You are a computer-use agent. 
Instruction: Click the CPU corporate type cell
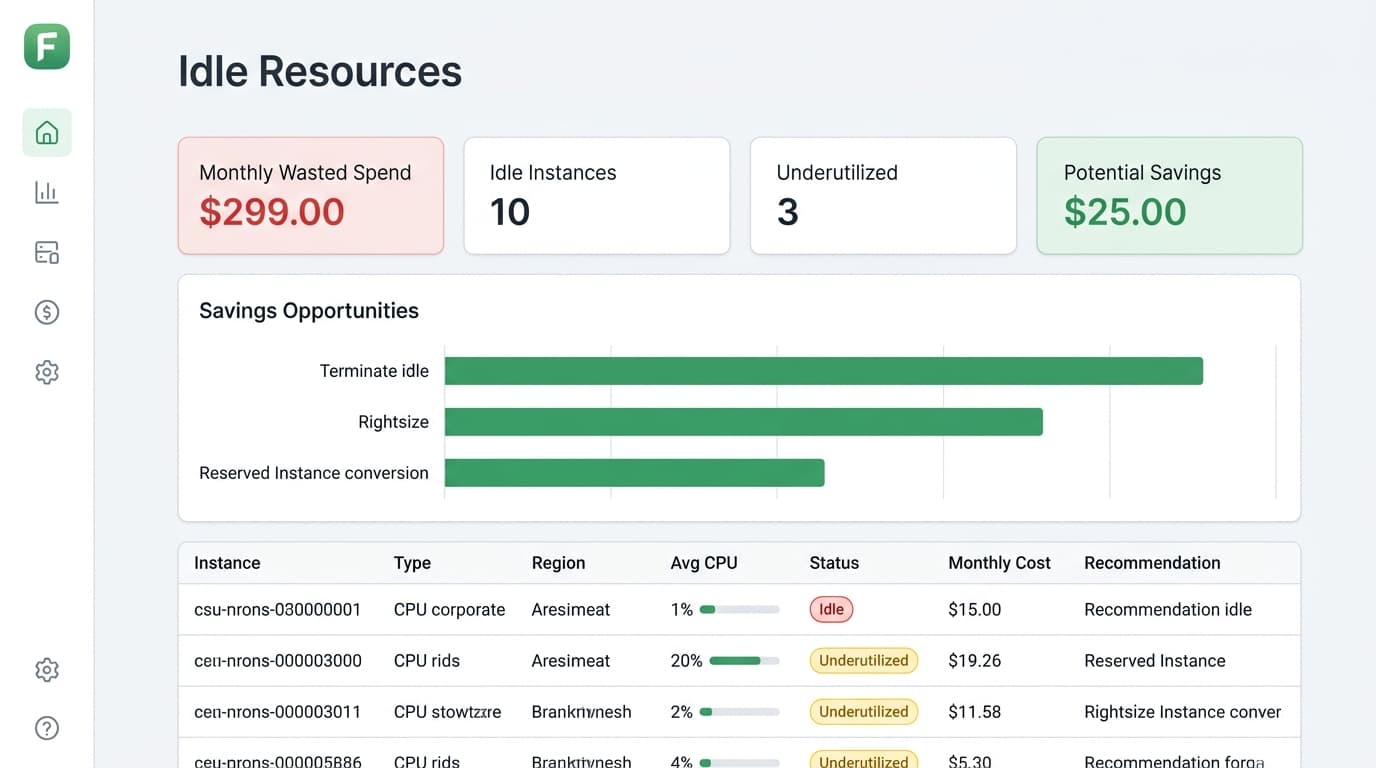coord(449,609)
